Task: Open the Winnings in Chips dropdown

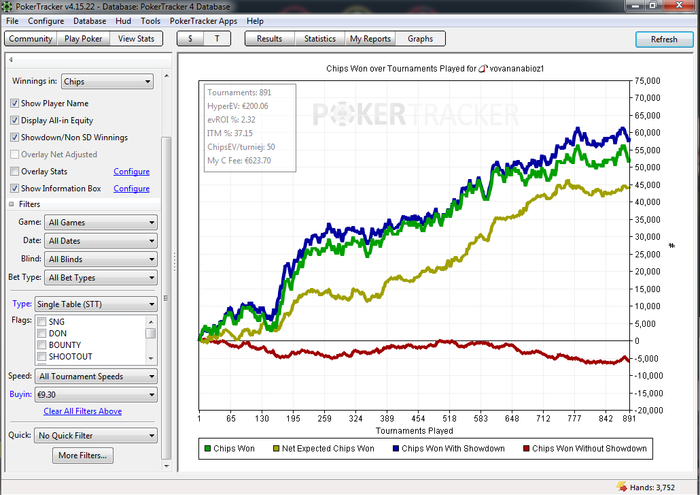Action: click(x=107, y=82)
